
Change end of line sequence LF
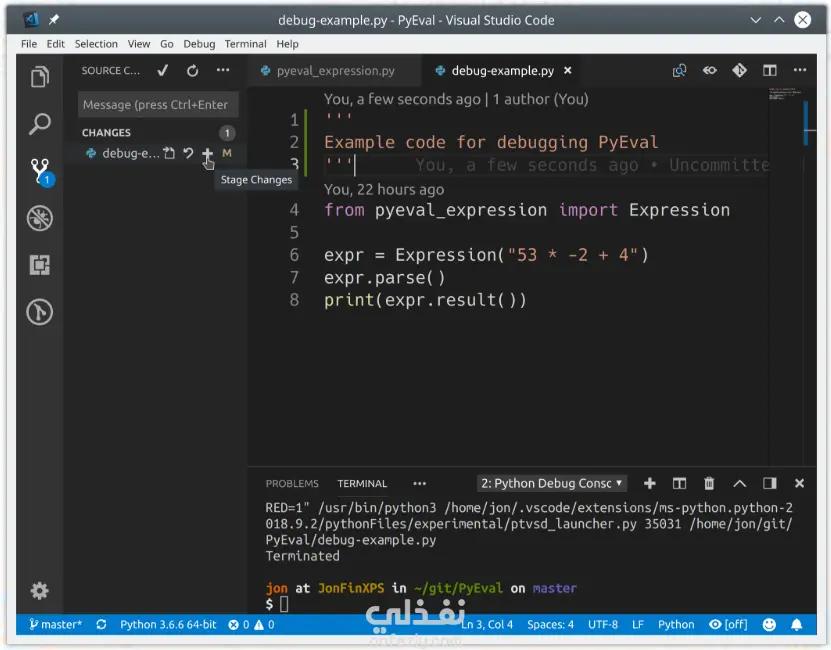638,625
